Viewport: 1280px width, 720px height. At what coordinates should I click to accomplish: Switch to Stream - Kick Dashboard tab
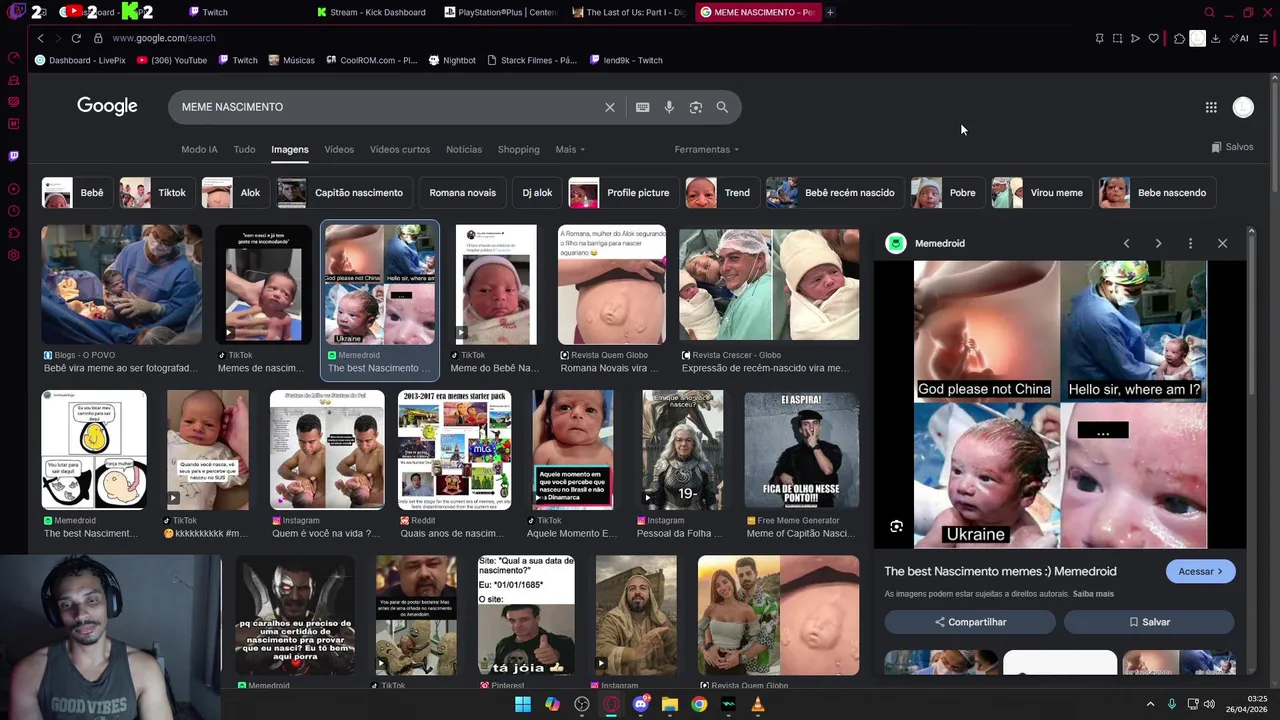click(371, 12)
